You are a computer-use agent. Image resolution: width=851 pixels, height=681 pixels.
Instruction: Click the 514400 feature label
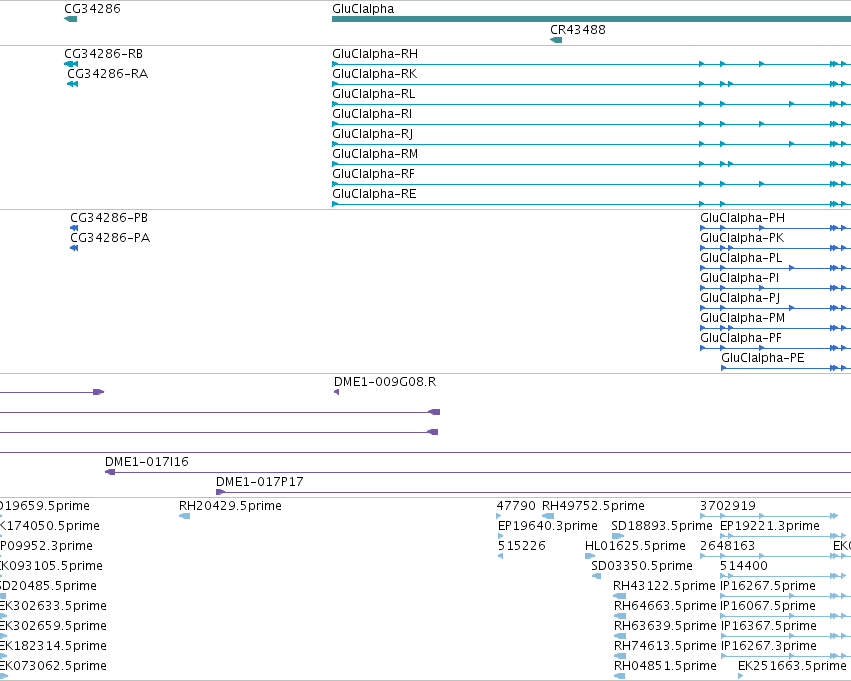[744, 566]
